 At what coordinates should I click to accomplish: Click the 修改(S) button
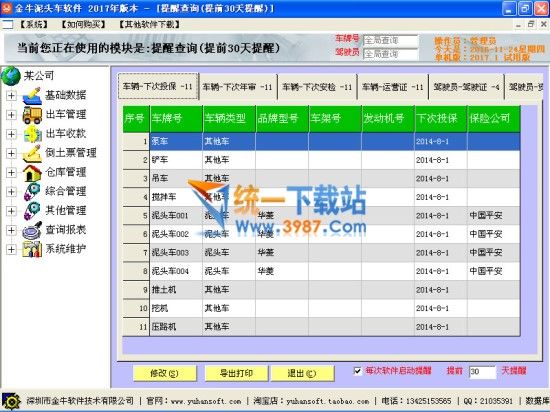coord(165,373)
